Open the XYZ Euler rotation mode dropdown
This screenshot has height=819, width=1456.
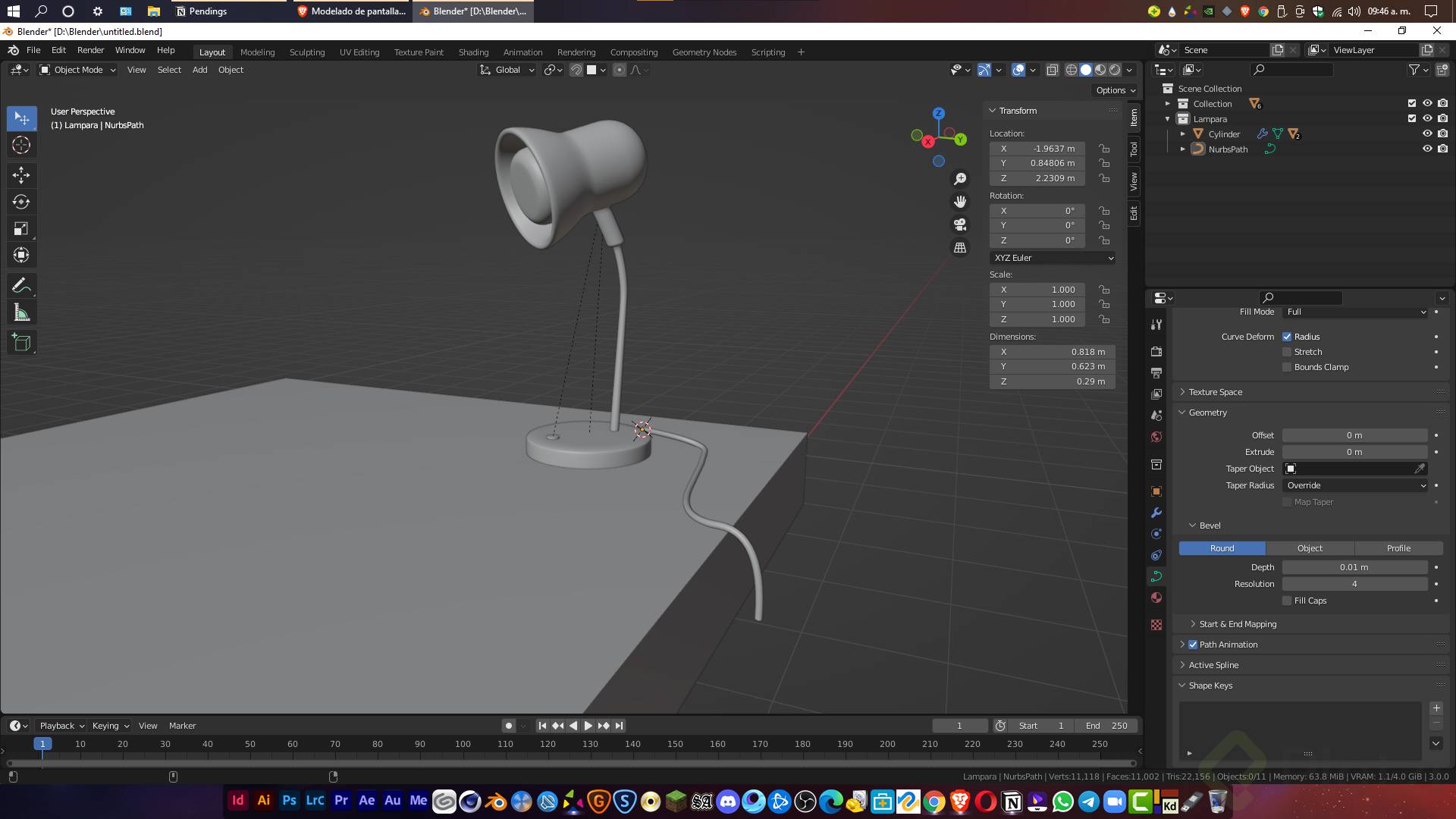[x=1052, y=258]
